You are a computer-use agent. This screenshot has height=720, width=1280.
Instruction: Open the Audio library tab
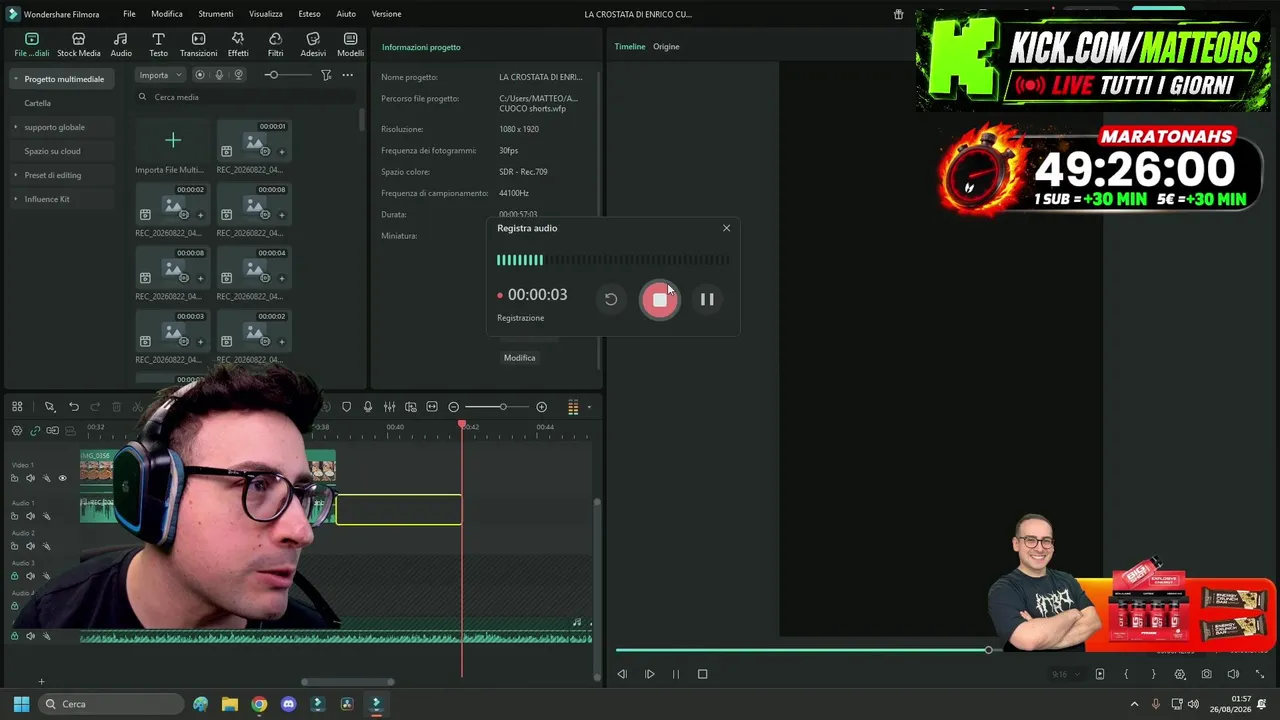click(x=121, y=45)
